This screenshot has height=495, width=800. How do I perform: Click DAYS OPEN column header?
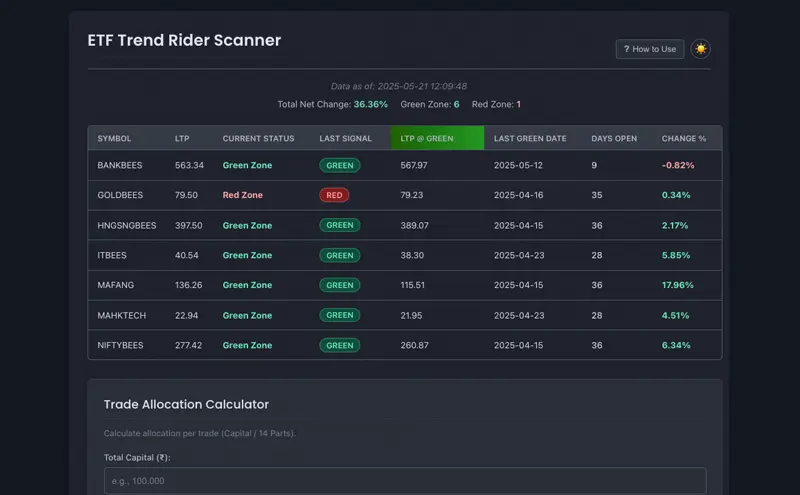pos(614,138)
